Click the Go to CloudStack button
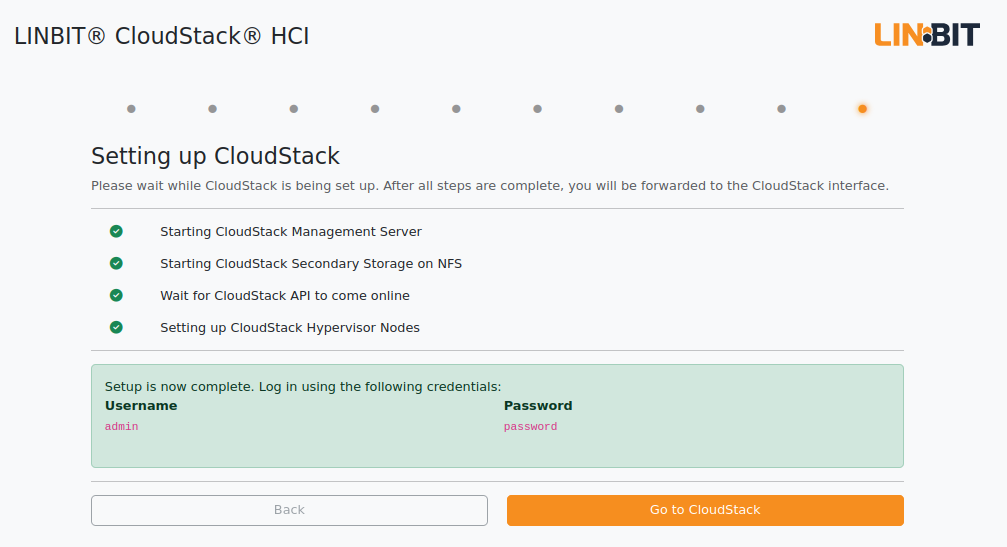Viewport: 1007px width, 547px height. pyautogui.click(x=705, y=510)
